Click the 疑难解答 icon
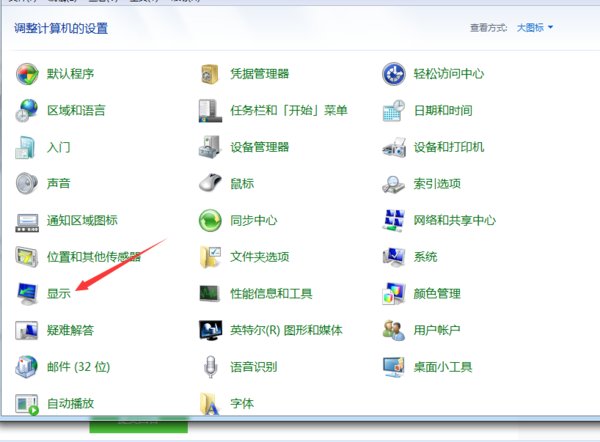 (x=27, y=331)
